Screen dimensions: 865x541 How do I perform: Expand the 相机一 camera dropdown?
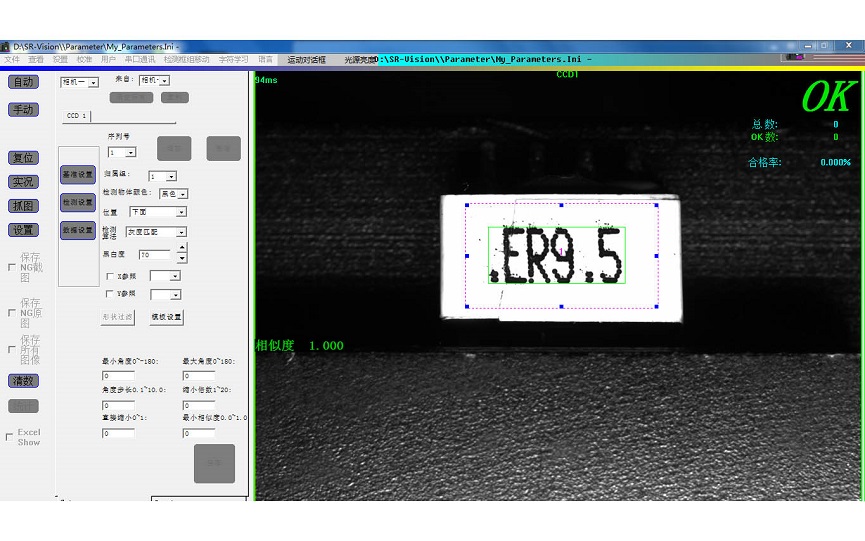(93, 82)
